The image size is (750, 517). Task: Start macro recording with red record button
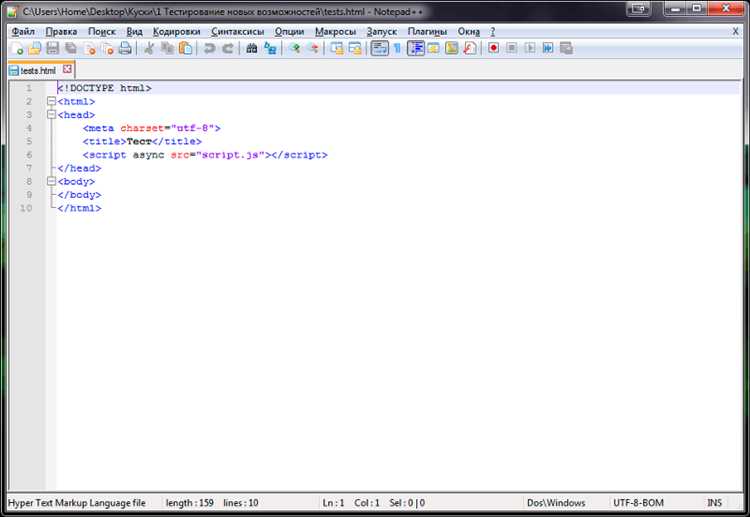(x=494, y=48)
